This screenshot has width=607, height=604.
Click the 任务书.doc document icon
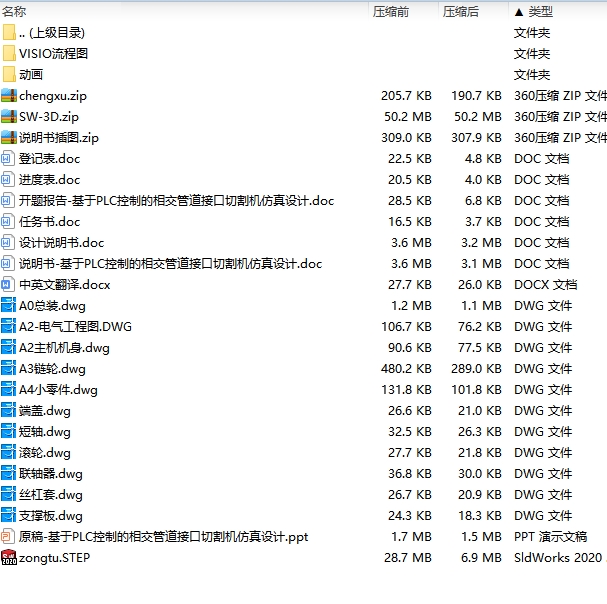8,221
